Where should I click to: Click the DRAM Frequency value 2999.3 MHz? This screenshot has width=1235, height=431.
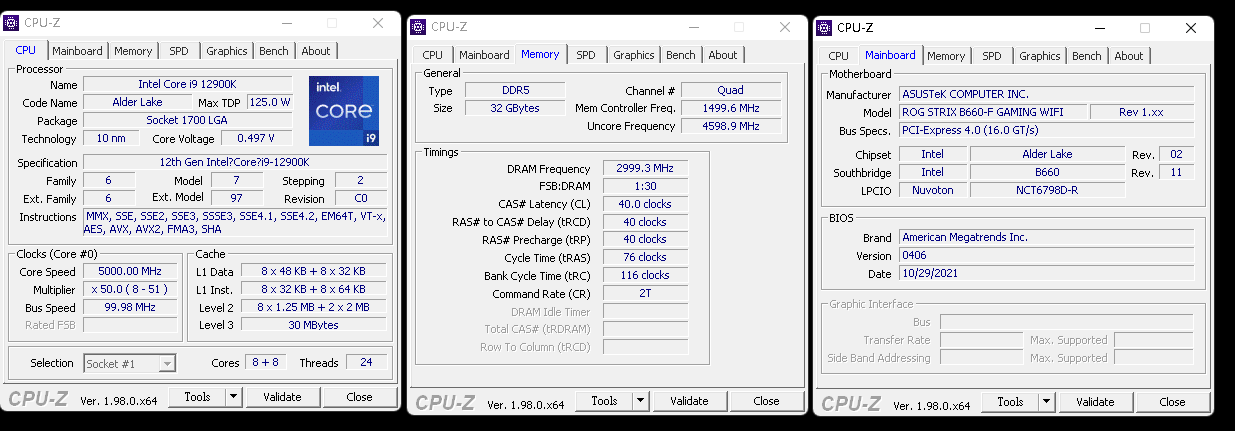[645, 169]
